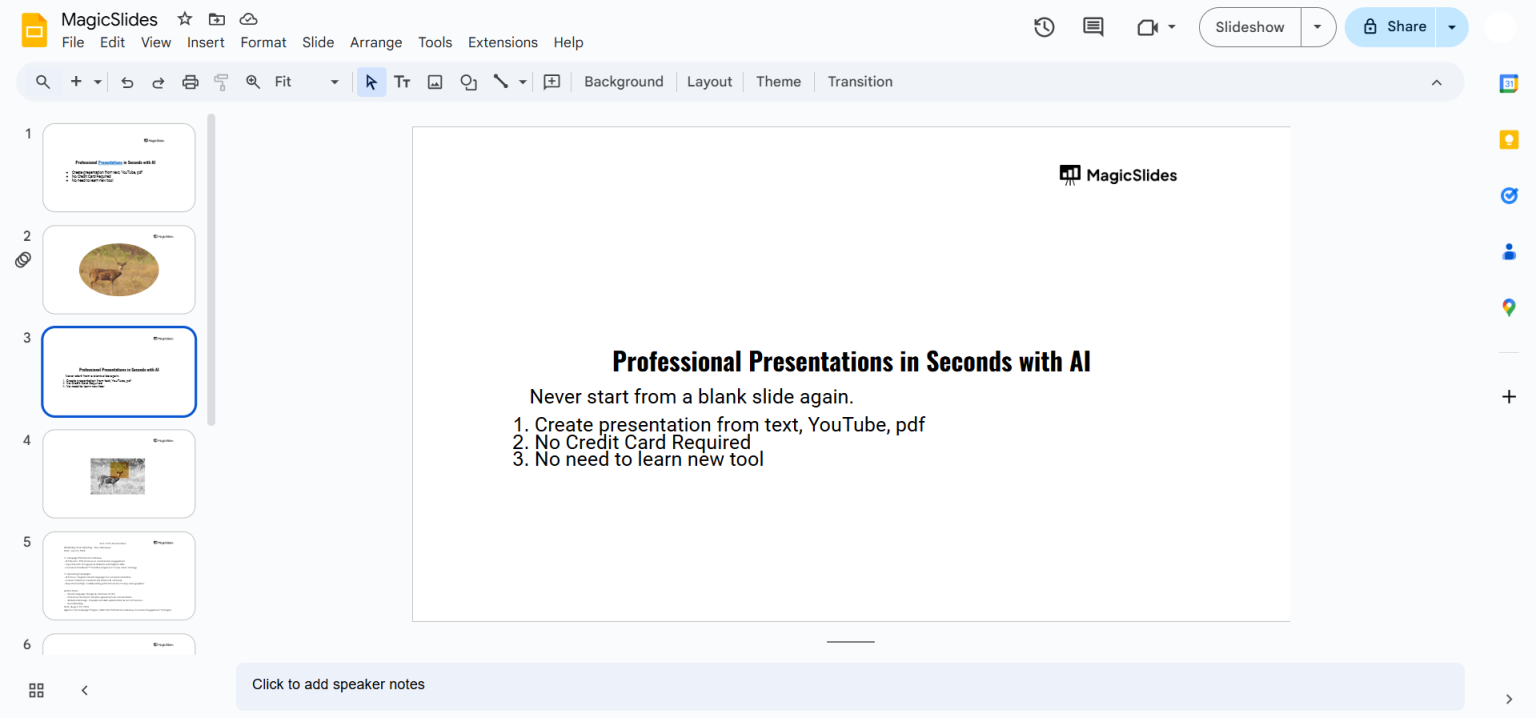
Task: Open the Fit zoom level dropdown
Action: pos(308,82)
